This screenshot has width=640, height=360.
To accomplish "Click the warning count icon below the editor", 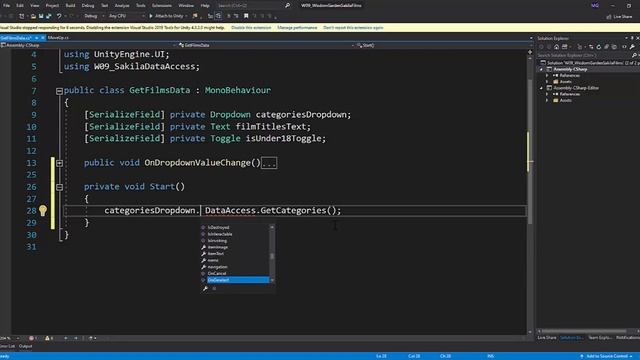I will [x=47, y=338].
